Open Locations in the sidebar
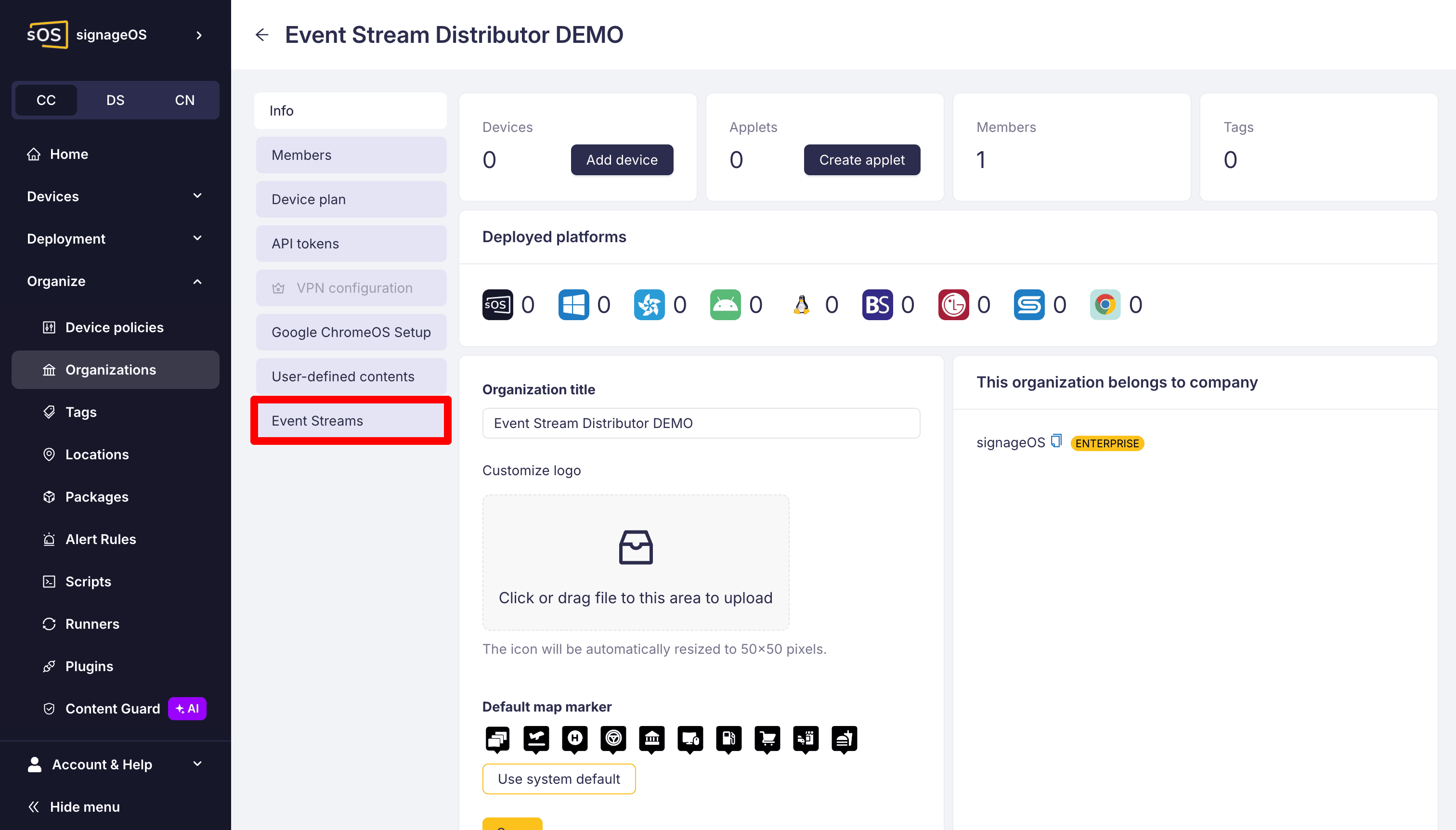Screen dimensions: 1456x830 pos(115,454)
